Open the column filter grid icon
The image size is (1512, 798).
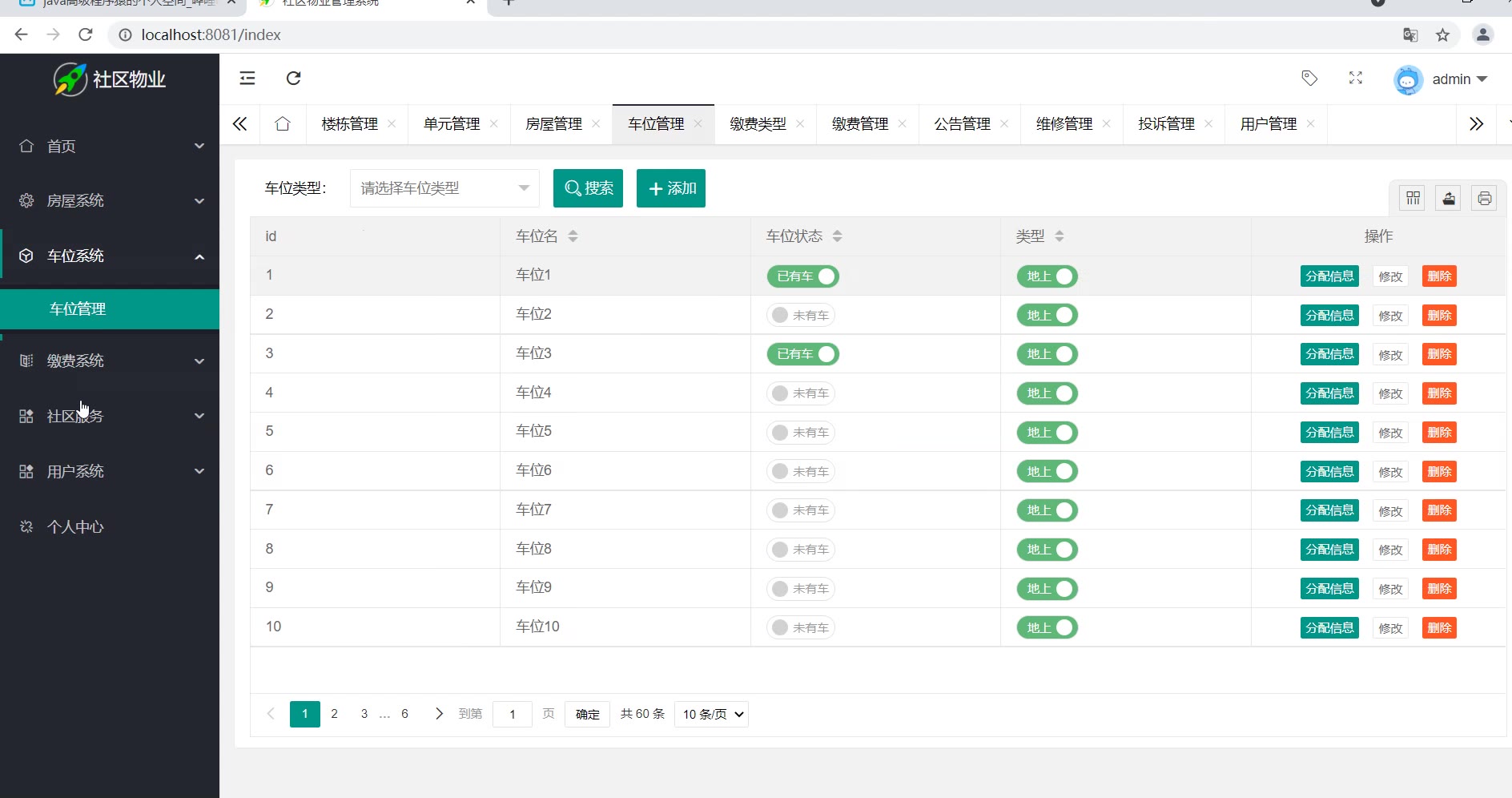point(1413,198)
